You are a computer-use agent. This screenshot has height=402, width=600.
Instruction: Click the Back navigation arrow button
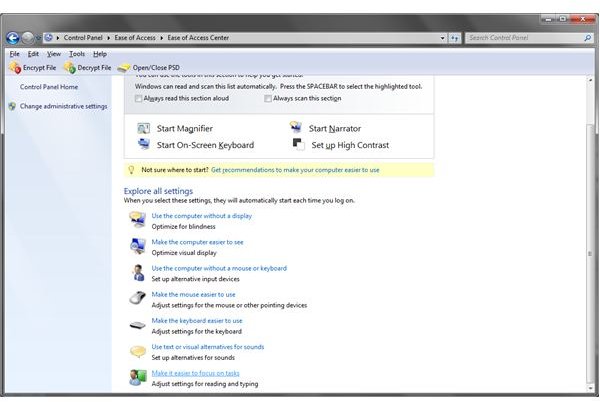[13, 38]
